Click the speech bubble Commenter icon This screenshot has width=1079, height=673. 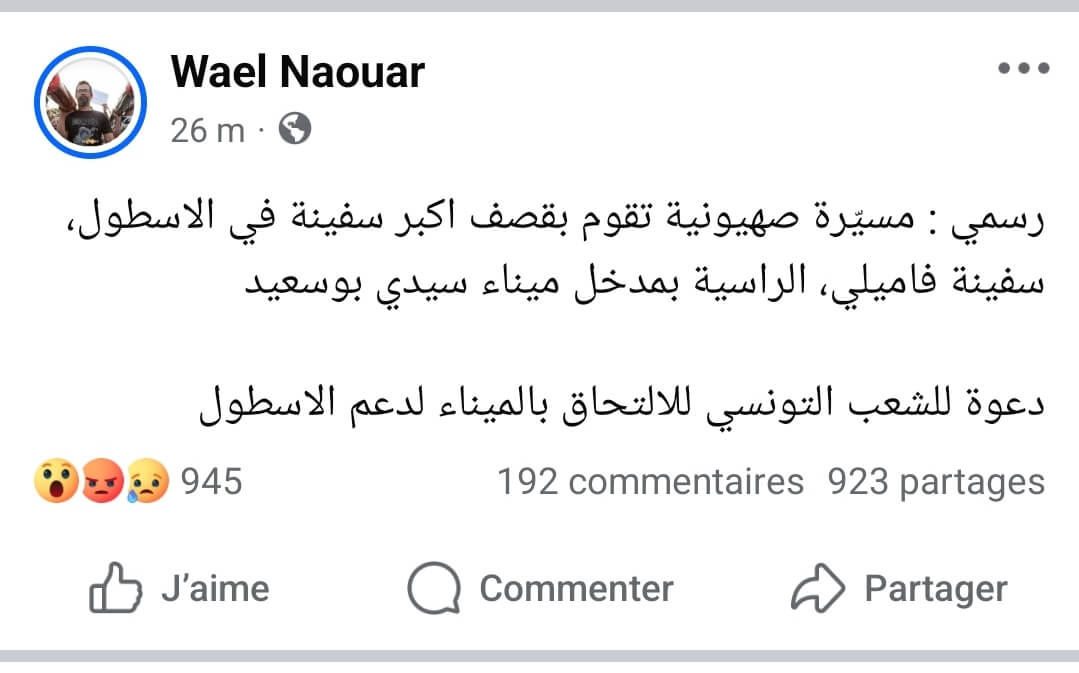pos(434,589)
